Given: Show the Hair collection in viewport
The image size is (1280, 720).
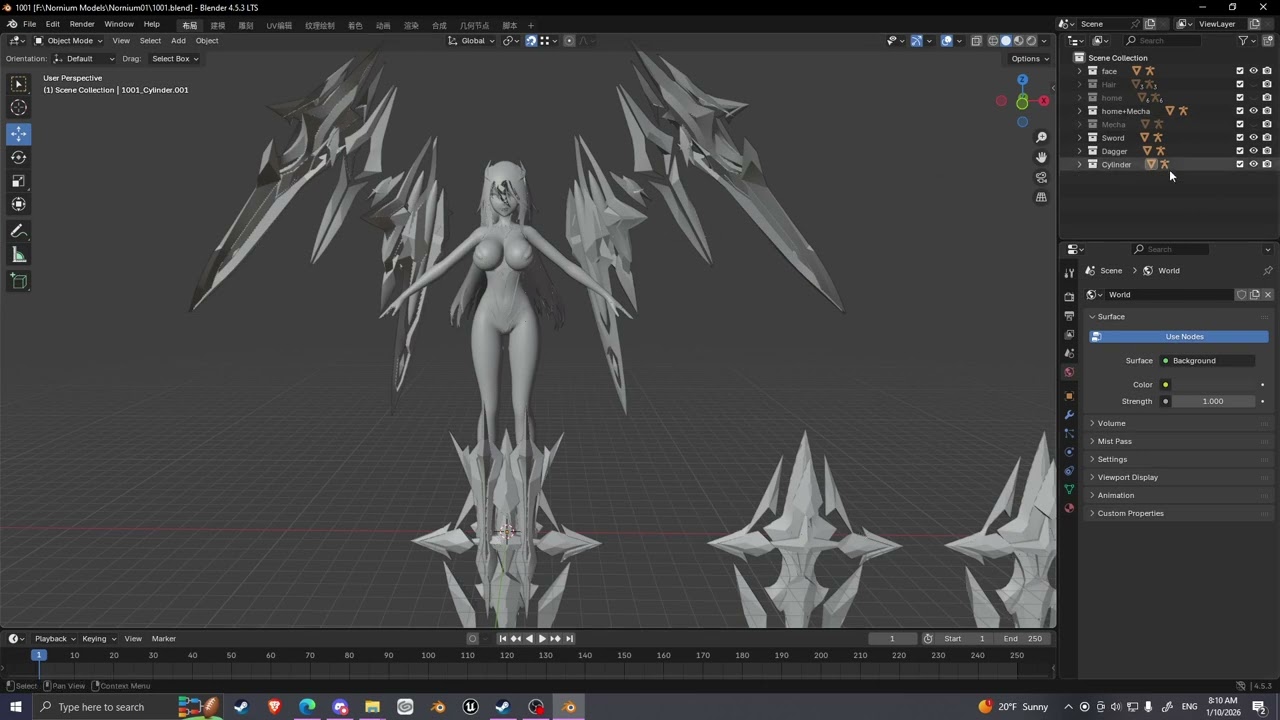Looking at the screenshot, I should pyautogui.click(x=1253, y=85).
